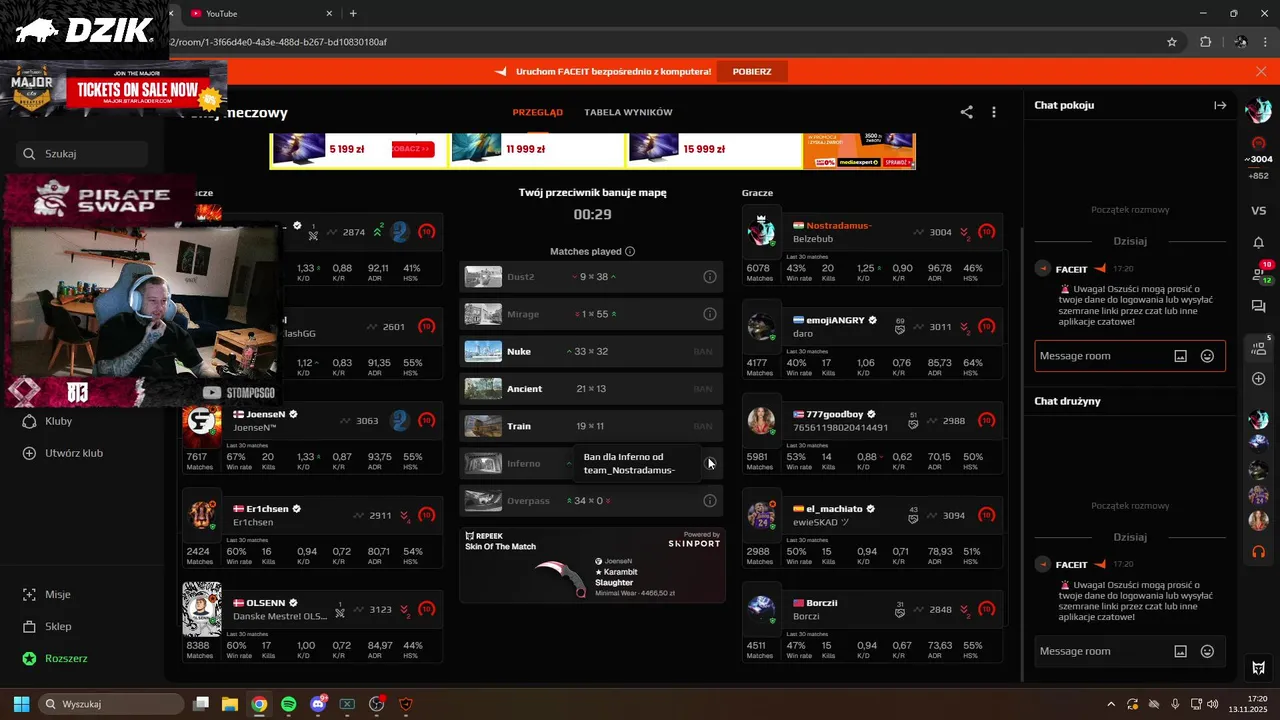Click the Wyszukaj taskbar search box
Screen dimensions: 1280x720
(x=112, y=704)
